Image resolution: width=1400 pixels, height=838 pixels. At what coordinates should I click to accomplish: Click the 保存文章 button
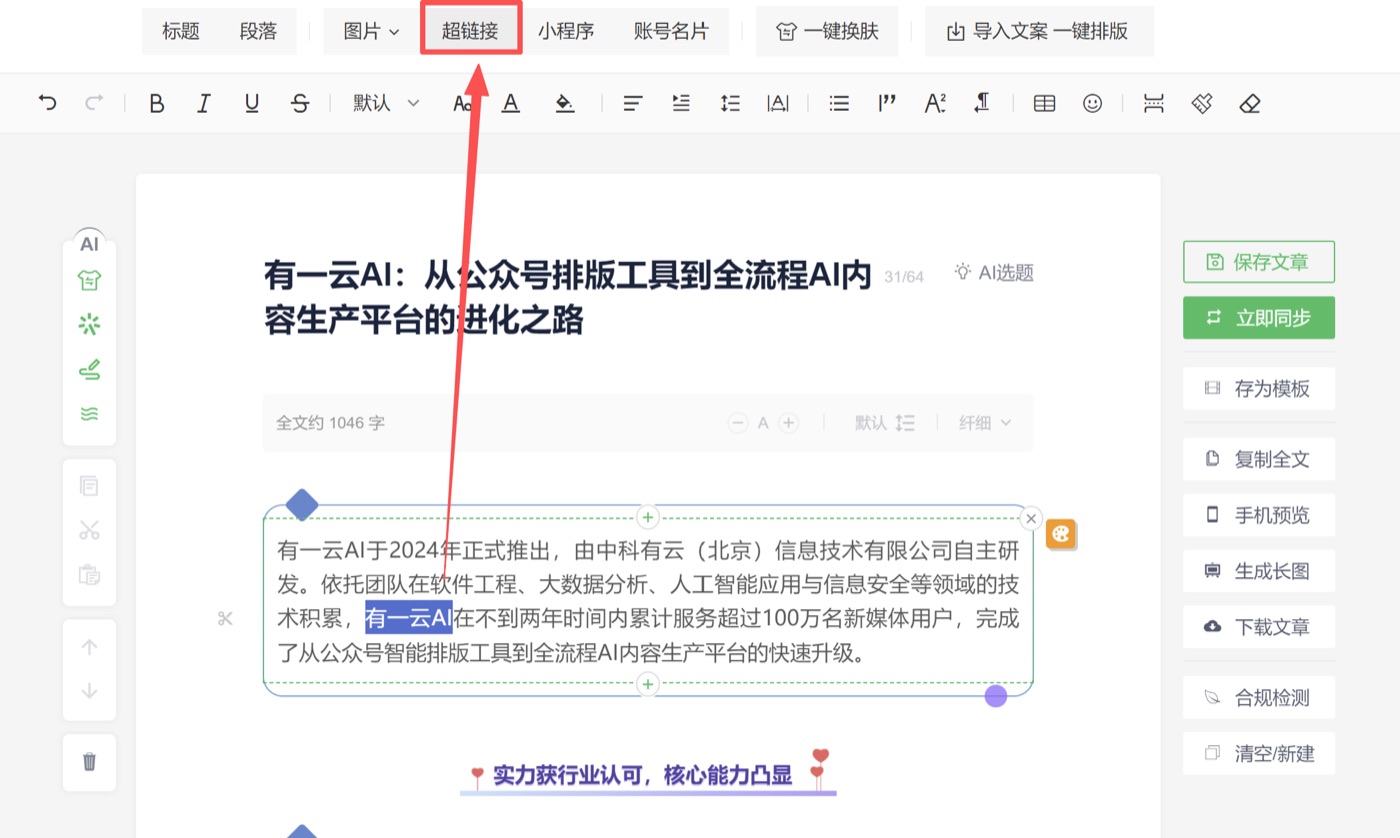[1259, 262]
